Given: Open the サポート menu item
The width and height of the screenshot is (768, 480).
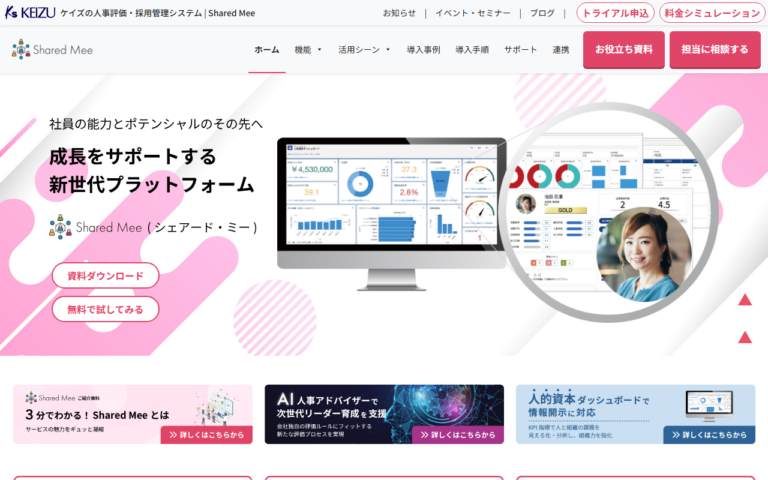Looking at the screenshot, I should [x=520, y=49].
